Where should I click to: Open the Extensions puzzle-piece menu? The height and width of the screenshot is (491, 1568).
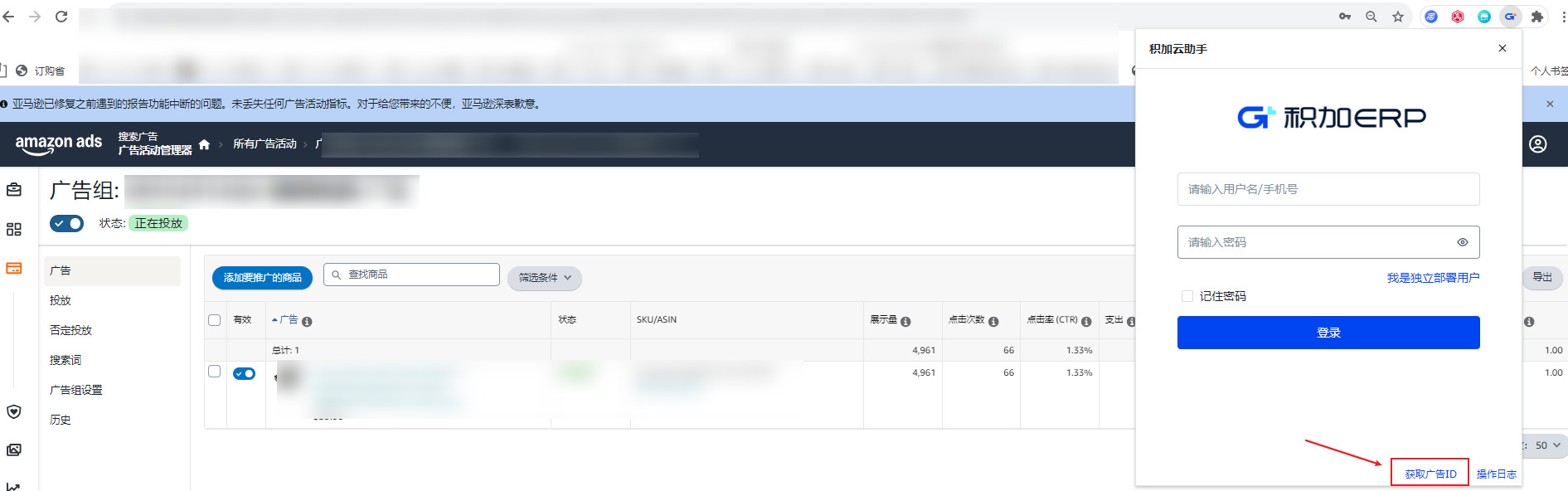(1537, 17)
